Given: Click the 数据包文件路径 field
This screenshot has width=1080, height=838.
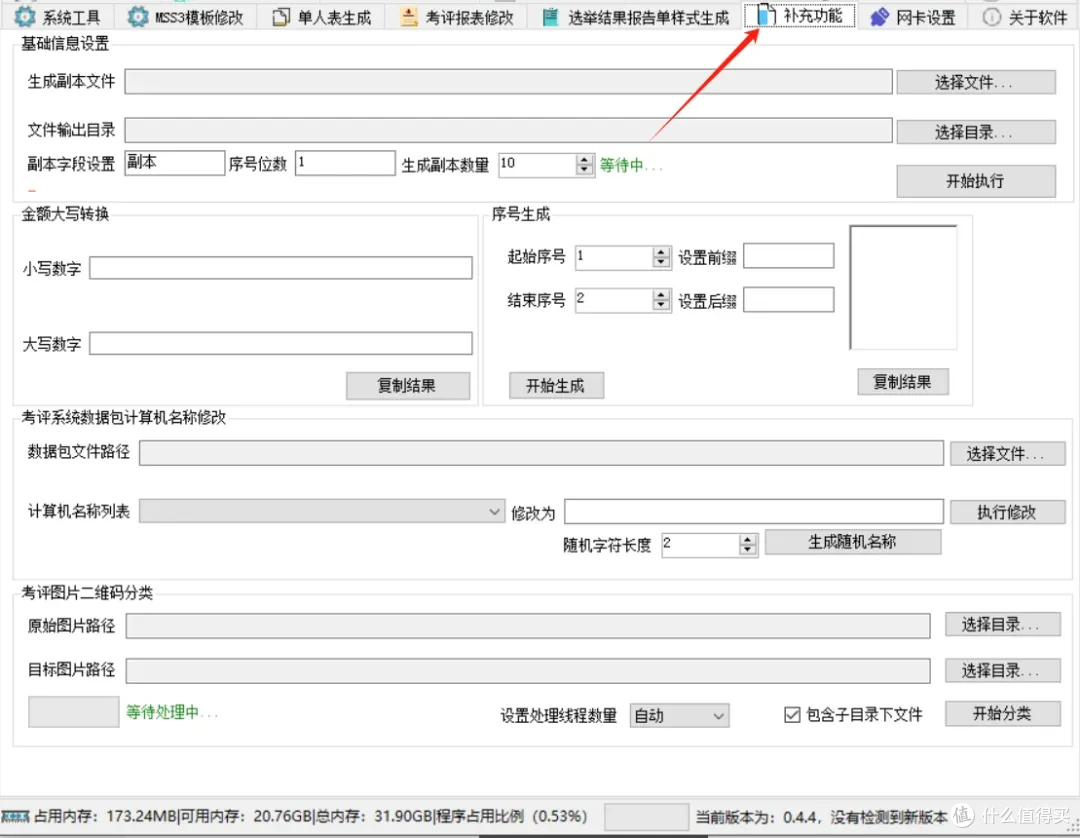Looking at the screenshot, I should [x=541, y=453].
